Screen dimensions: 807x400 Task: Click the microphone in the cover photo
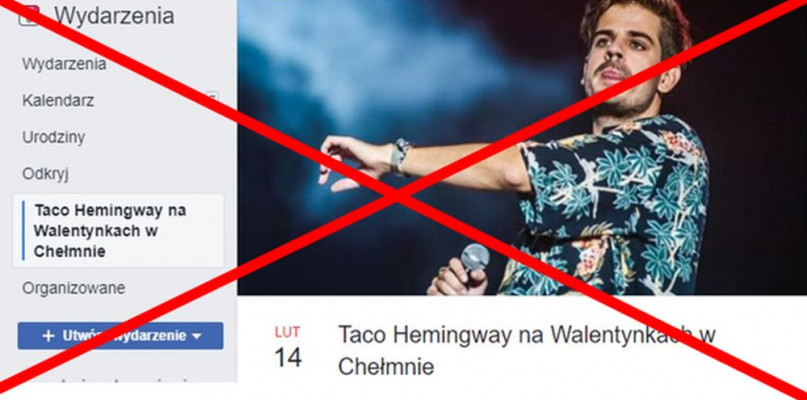pyautogui.click(x=475, y=257)
